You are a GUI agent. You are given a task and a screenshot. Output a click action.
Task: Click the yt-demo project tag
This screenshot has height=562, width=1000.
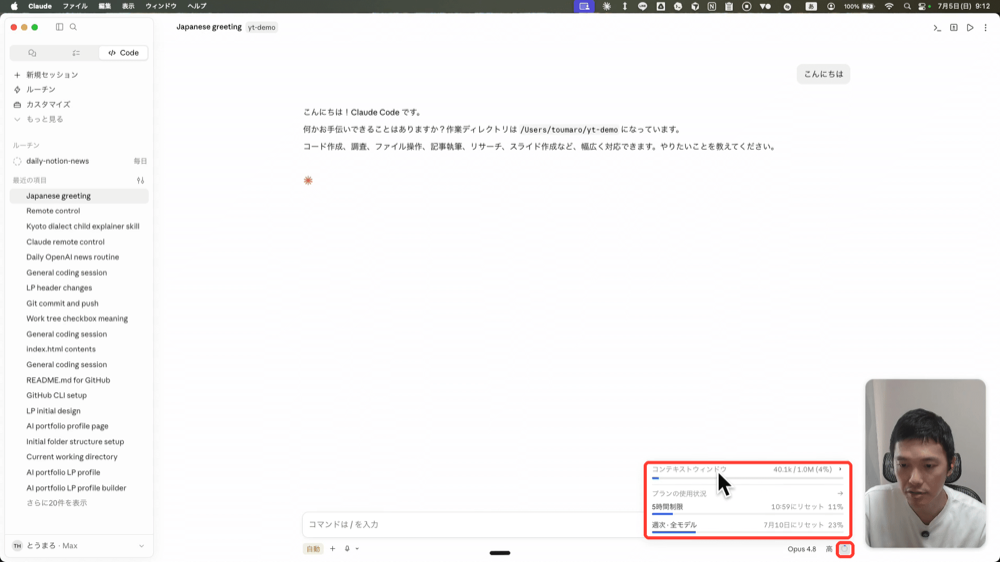(x=261, y=27)
